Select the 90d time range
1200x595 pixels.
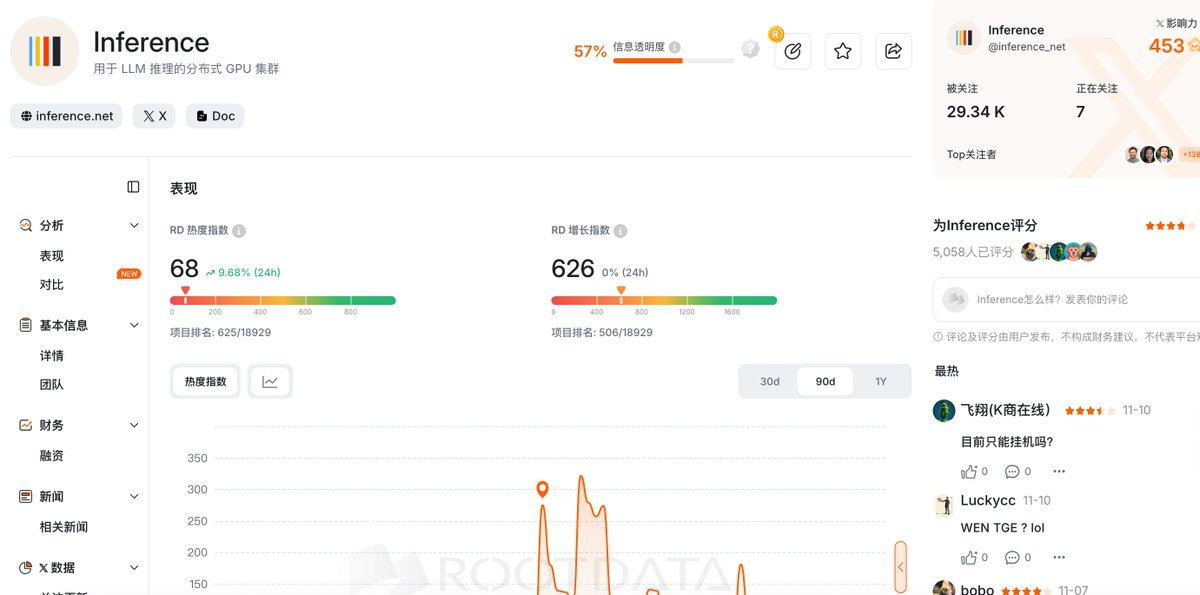tap(825, 381)
